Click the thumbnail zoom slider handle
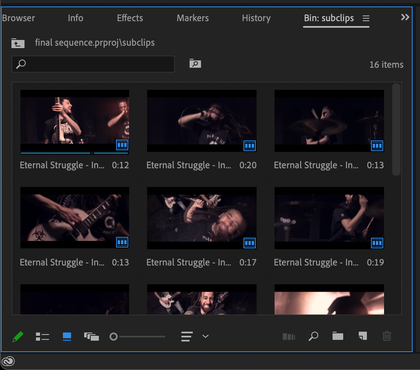The height and width of the screenshot is (370, 420). (113, 337)
